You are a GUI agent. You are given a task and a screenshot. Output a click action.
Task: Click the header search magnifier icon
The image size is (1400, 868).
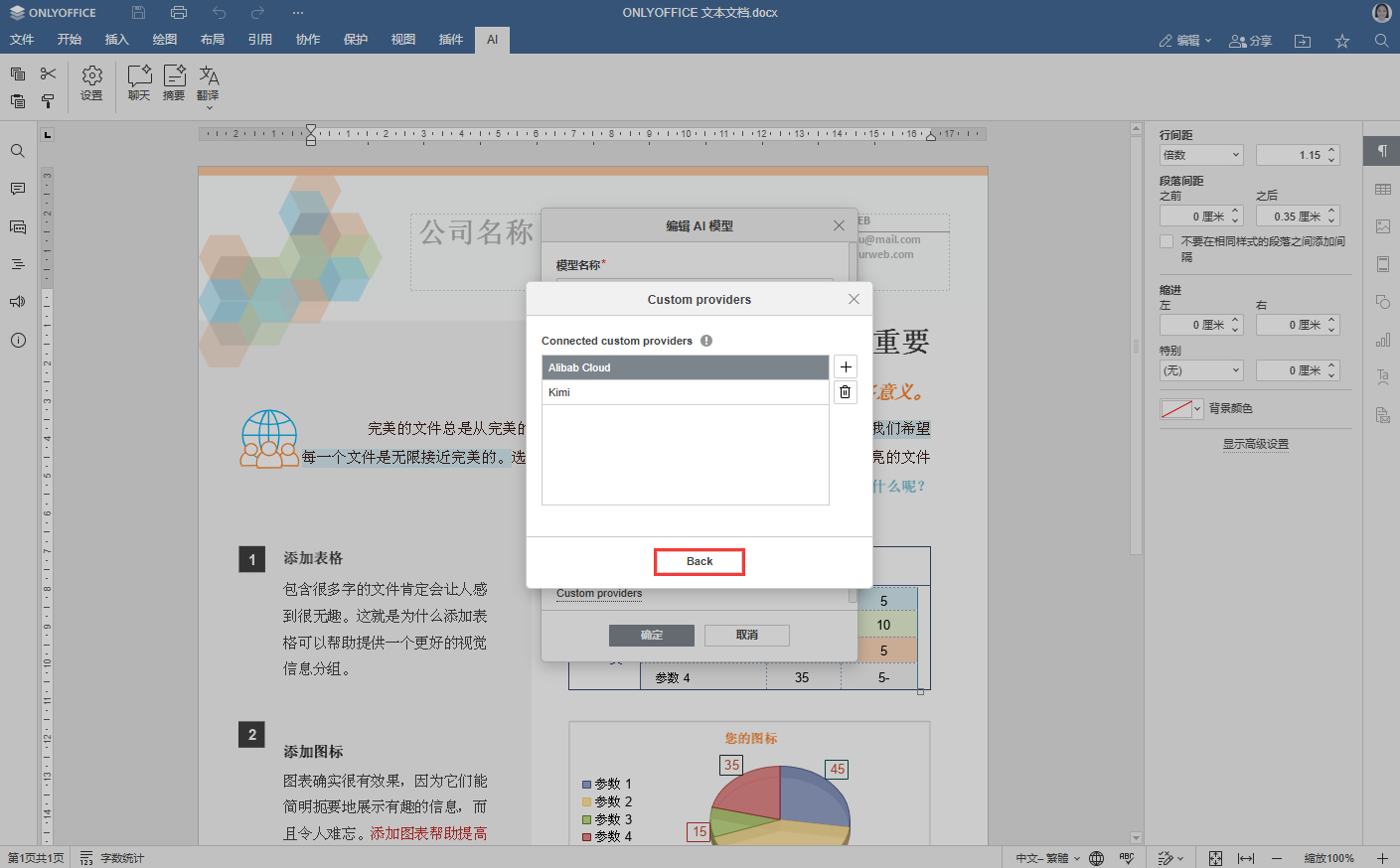(1381, 41)
